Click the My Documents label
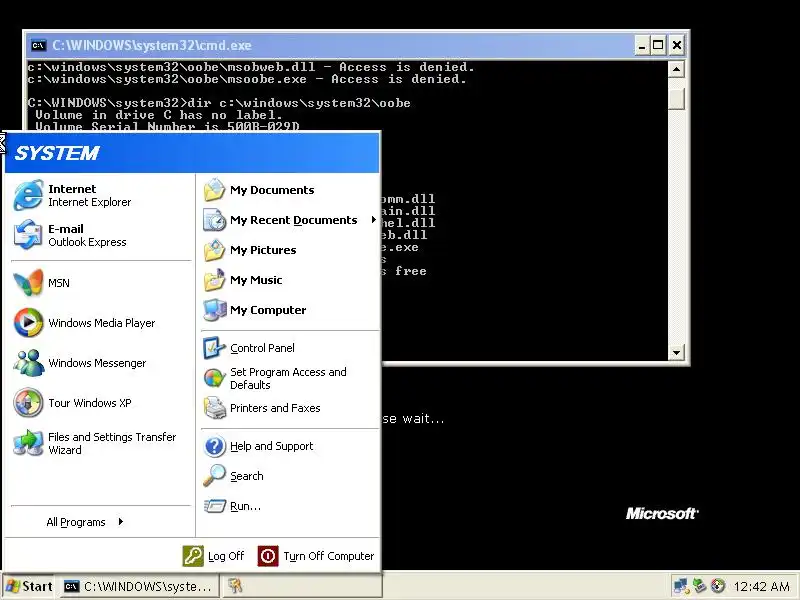This screenshot has height=600, width=800. pos(272,190)
